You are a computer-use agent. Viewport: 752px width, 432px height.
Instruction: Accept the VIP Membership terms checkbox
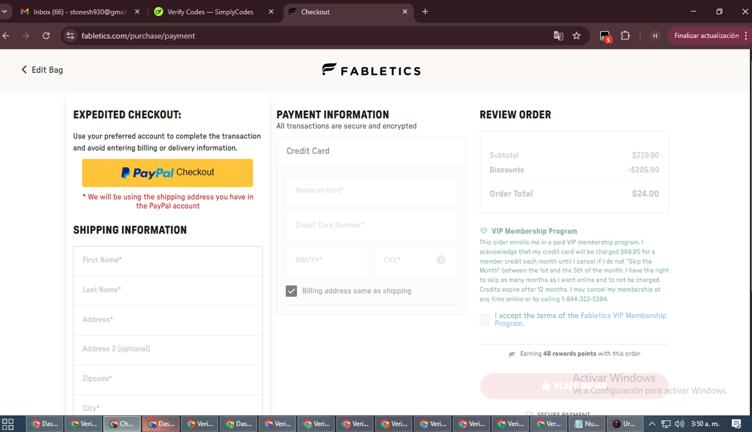click(485, 319)
